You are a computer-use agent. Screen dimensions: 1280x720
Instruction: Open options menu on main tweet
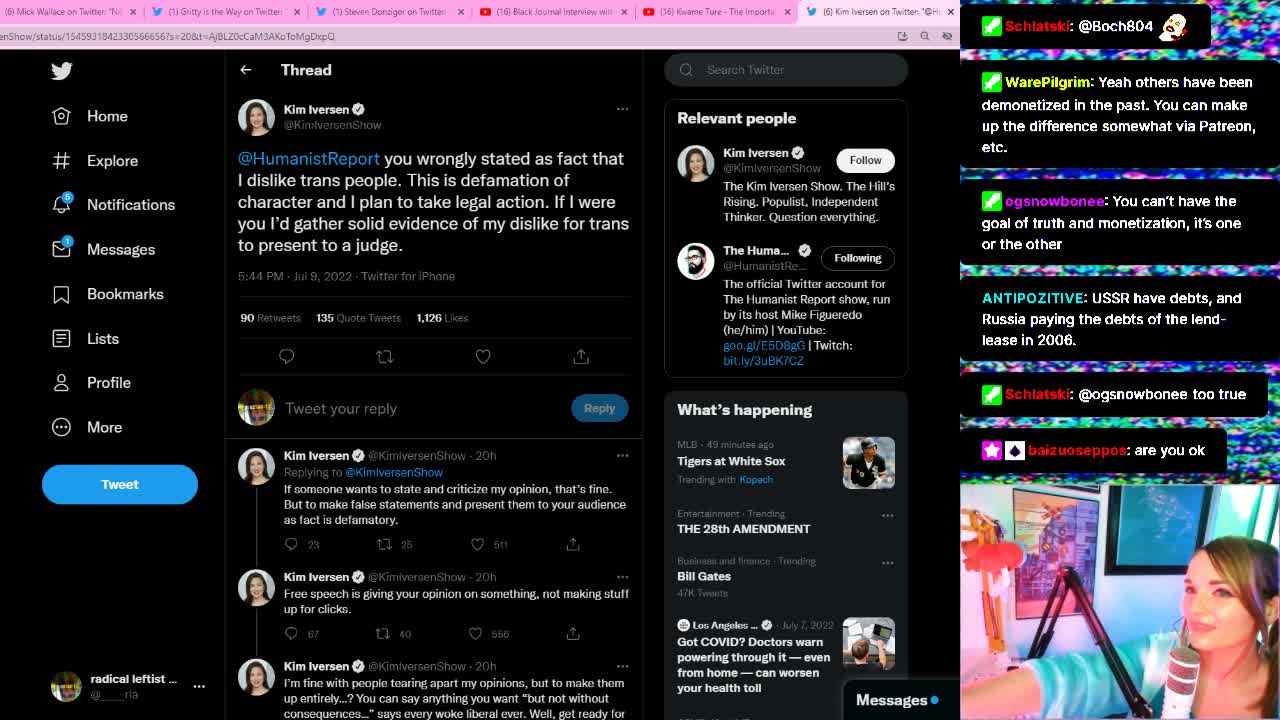[x=622, y=109]
